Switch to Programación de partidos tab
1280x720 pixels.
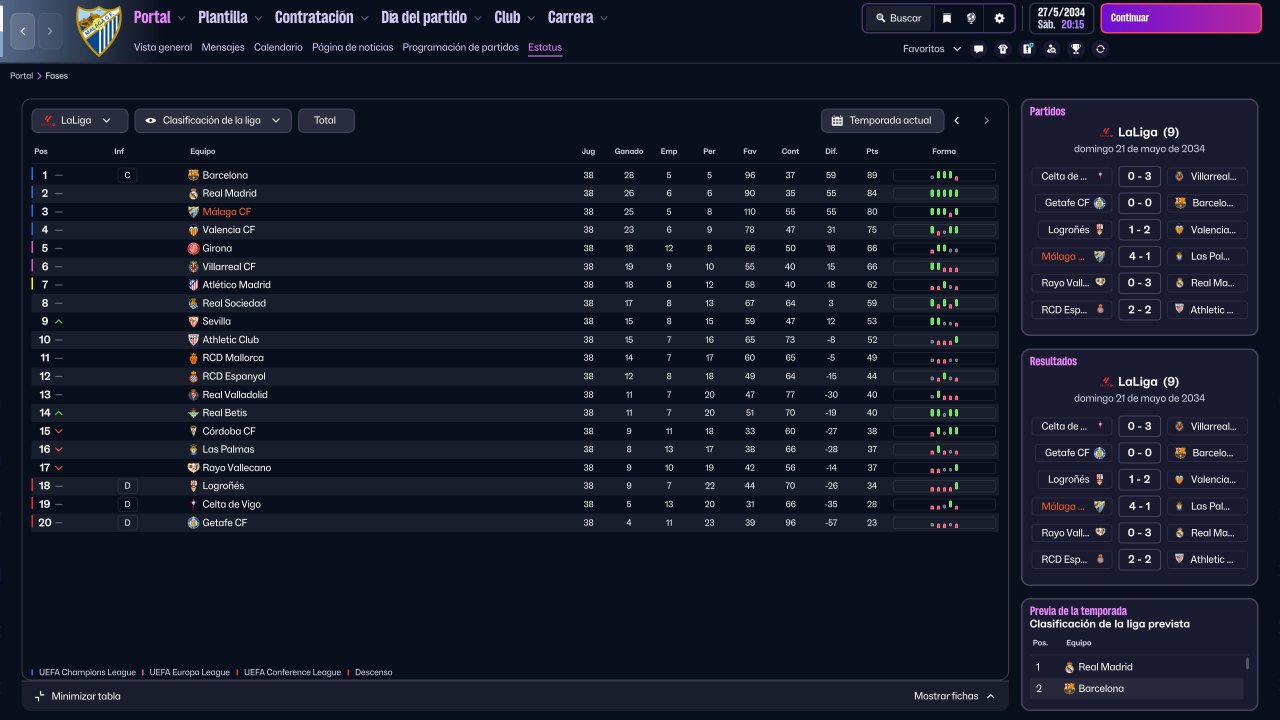click(461, 47)
